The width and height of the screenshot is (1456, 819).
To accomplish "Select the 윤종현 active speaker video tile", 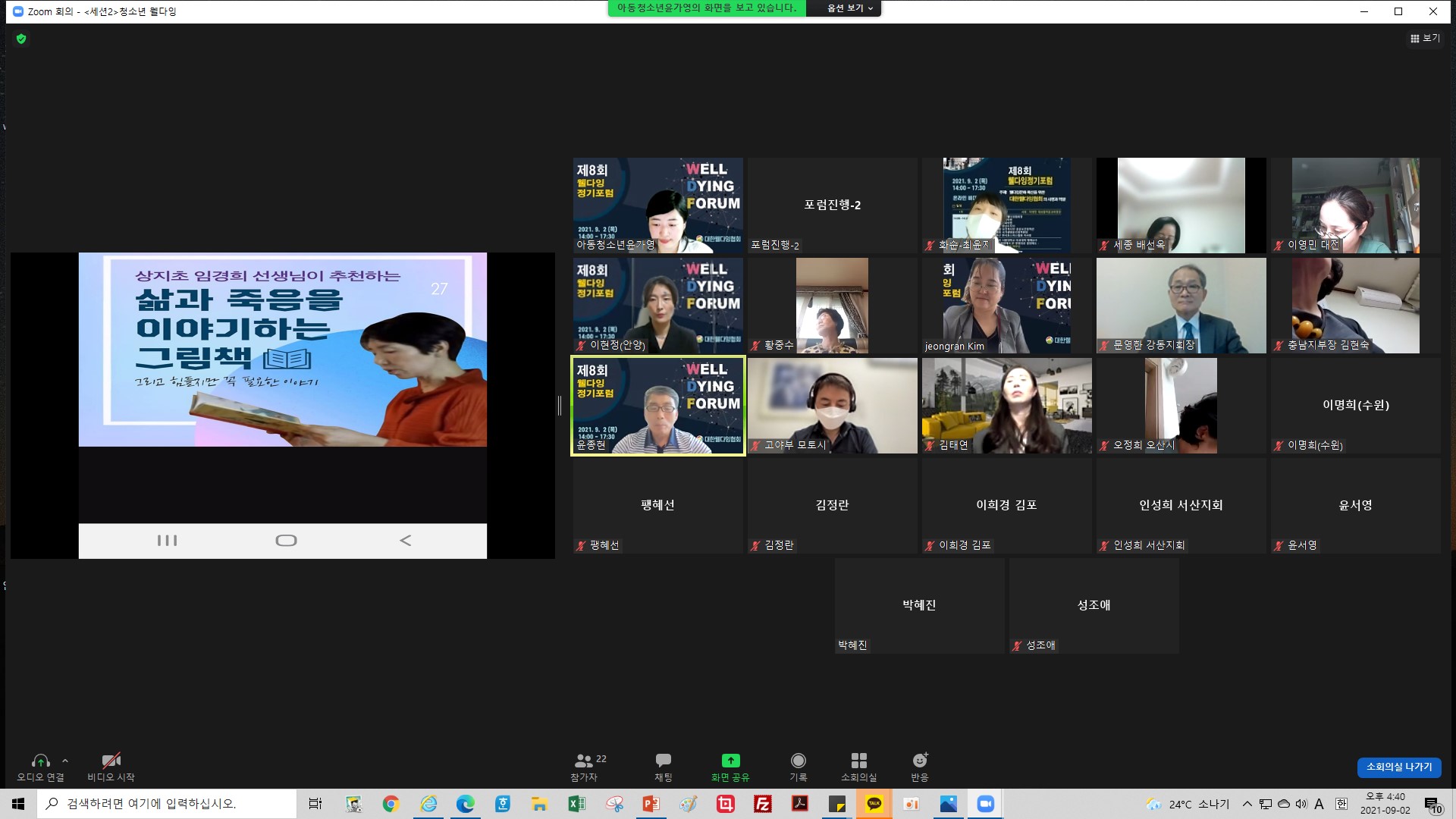I will click(x=657, y=406).
